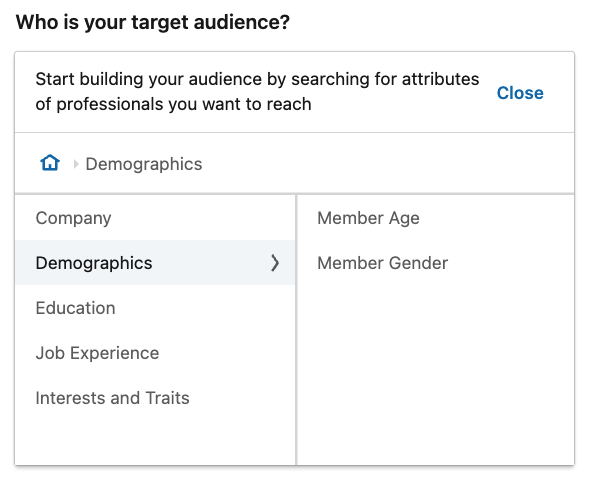
Task: Browse the Job Experience category
Action: 155,353
